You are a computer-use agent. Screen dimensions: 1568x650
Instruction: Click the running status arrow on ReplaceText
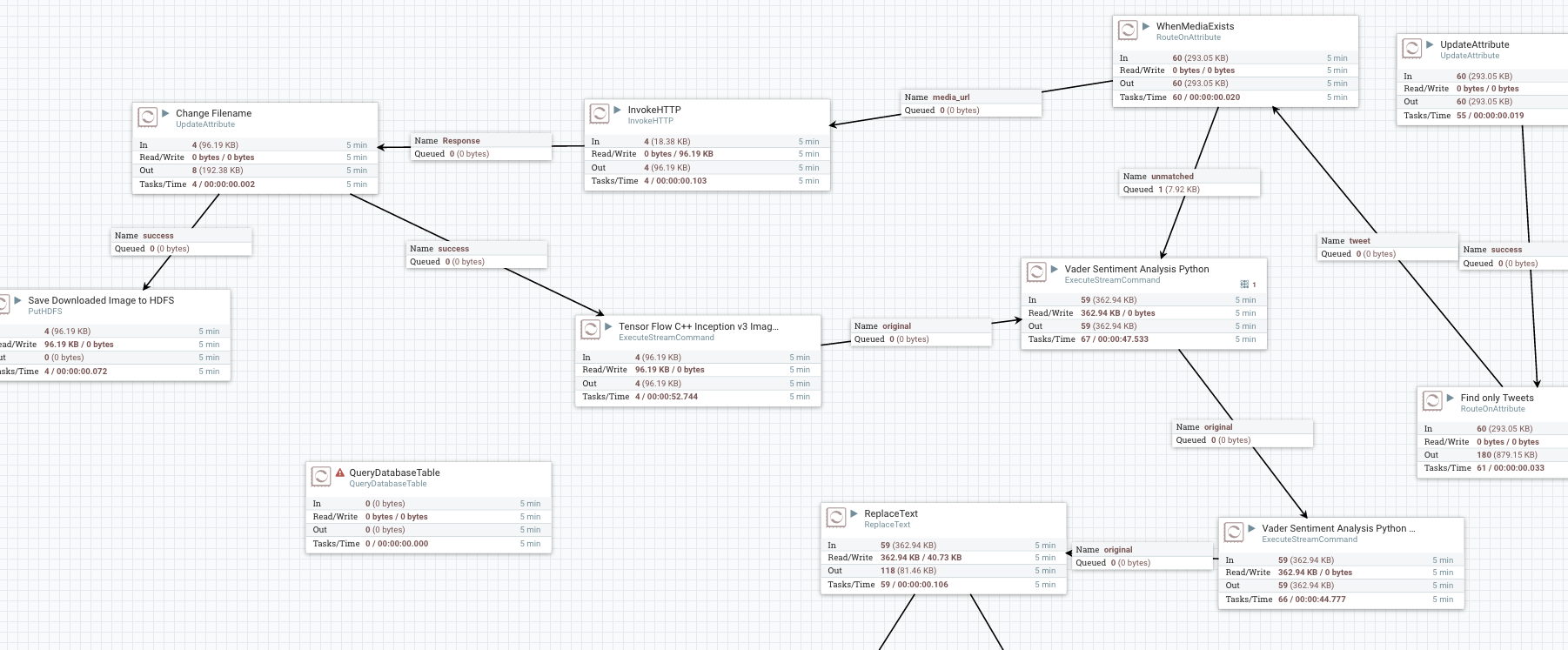pos(854,513)
